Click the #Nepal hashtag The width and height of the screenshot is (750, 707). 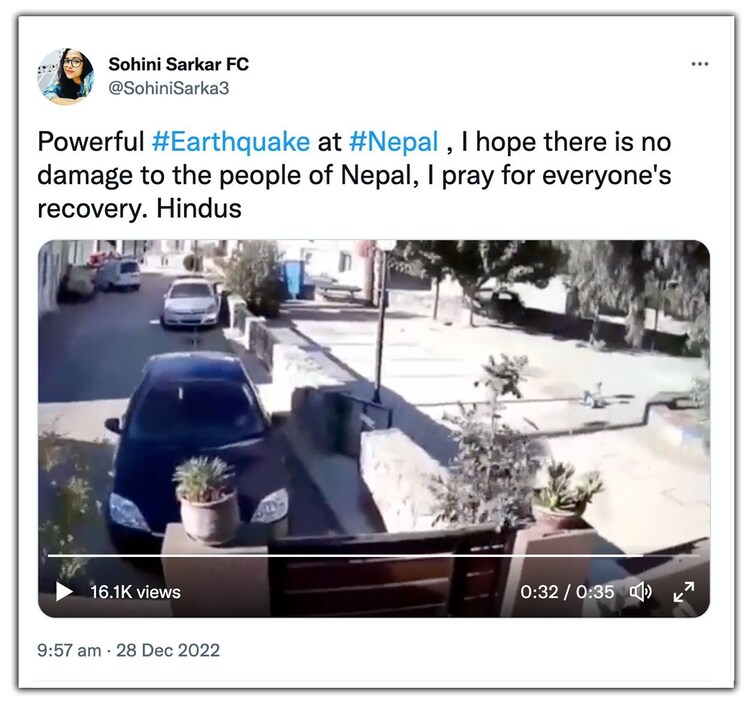tap(393, 142)
